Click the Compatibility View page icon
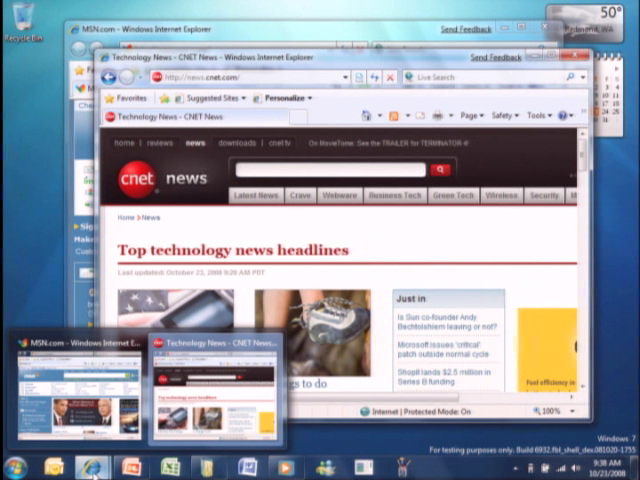 coord(359,77)
